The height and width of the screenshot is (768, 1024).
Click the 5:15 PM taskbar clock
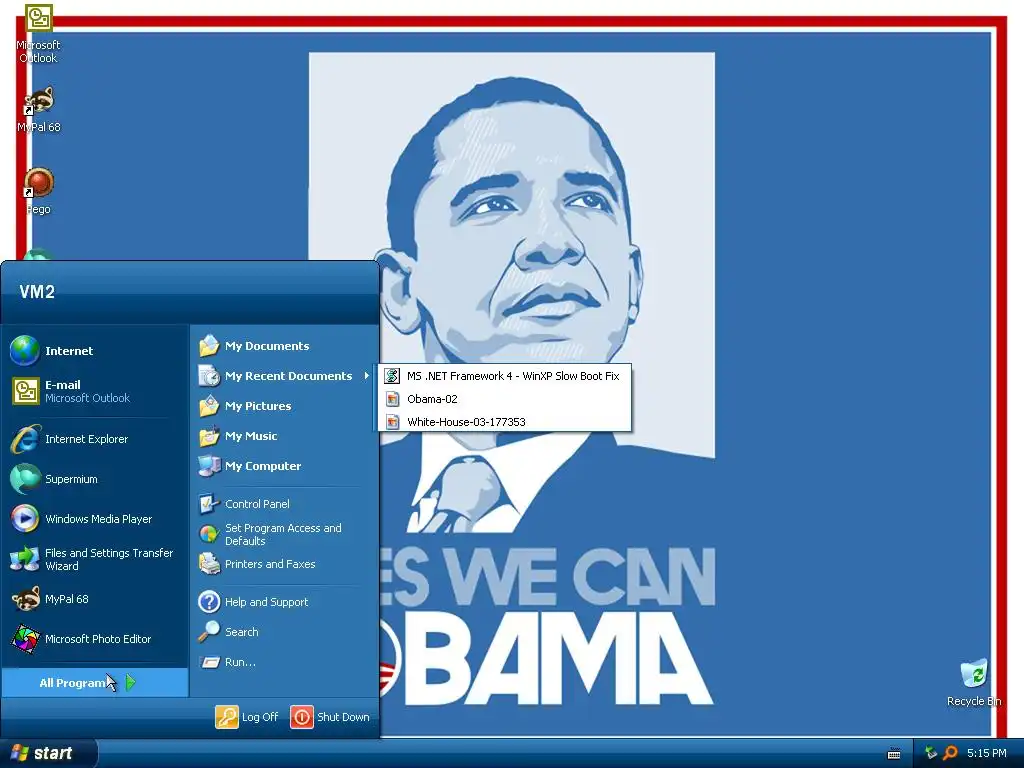click(x=987, y=753)
